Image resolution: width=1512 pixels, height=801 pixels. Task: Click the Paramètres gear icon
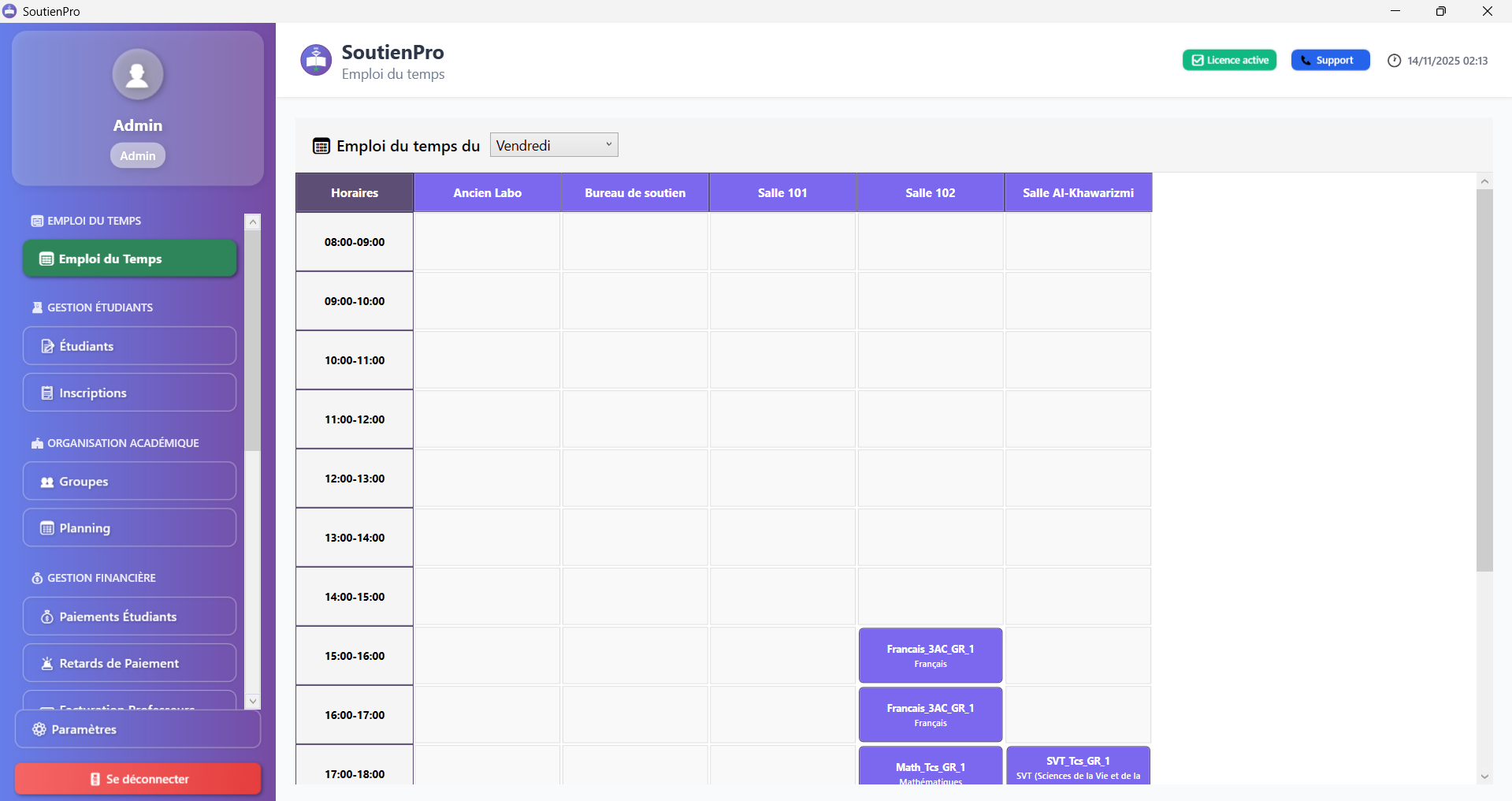(39, 729)
